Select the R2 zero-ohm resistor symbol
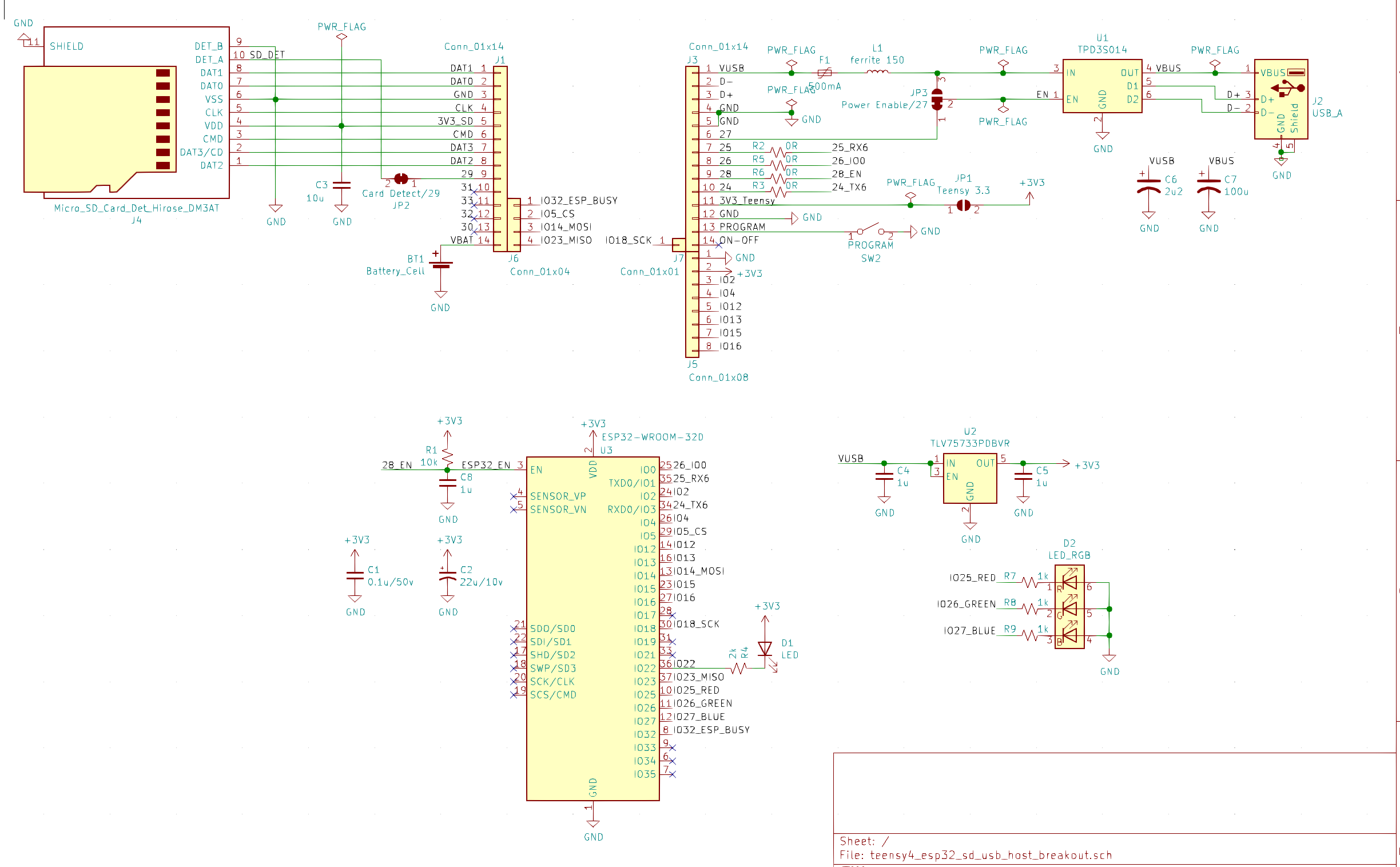1400x867 pixels. pos(778,153)
